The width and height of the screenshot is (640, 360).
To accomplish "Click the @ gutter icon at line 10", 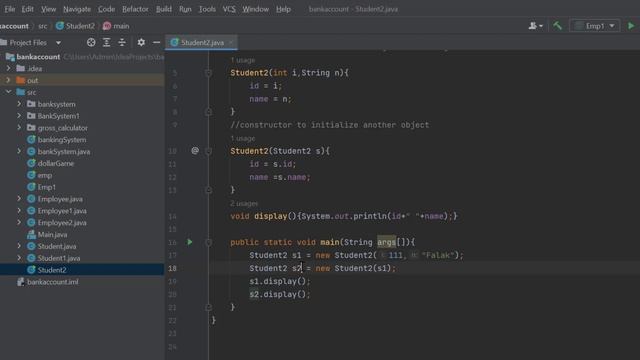I will click(195, 151).
